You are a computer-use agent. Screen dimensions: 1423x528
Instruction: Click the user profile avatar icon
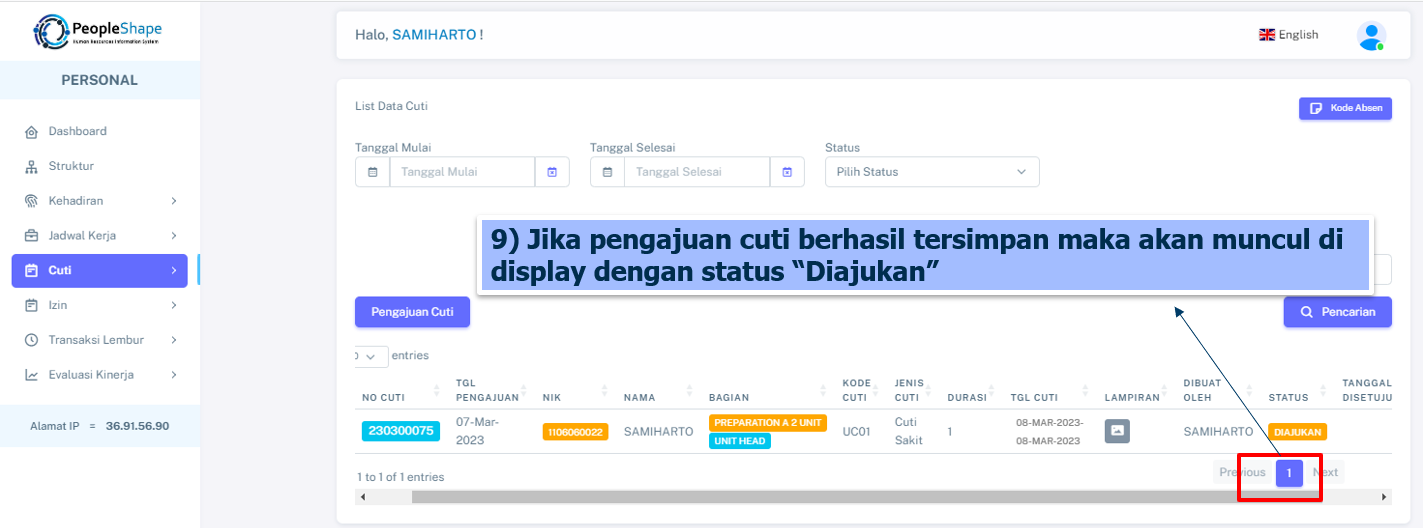pos(1370,35)
